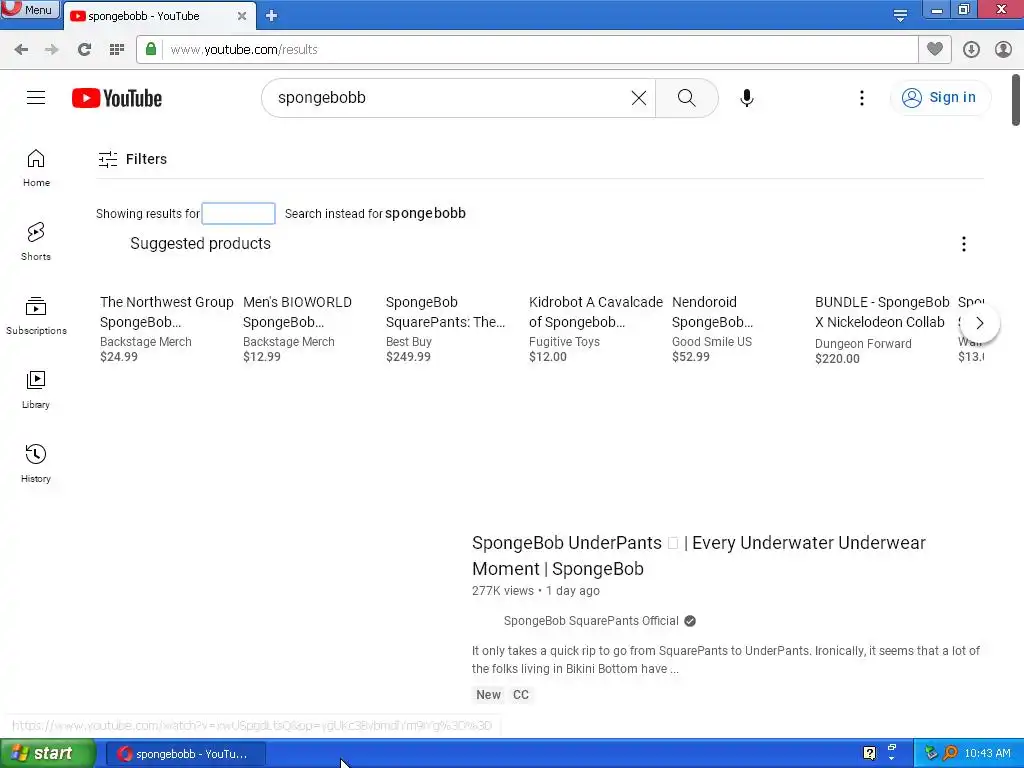
Task: Close the spongebobb YouTube tab
Action: [x=242, y=16]
